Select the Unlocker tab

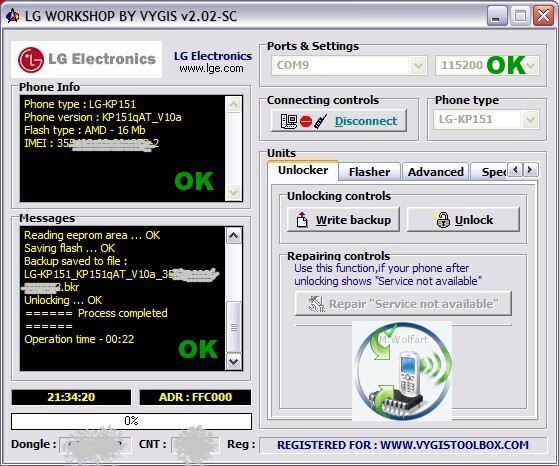click(x=303, y=170)
